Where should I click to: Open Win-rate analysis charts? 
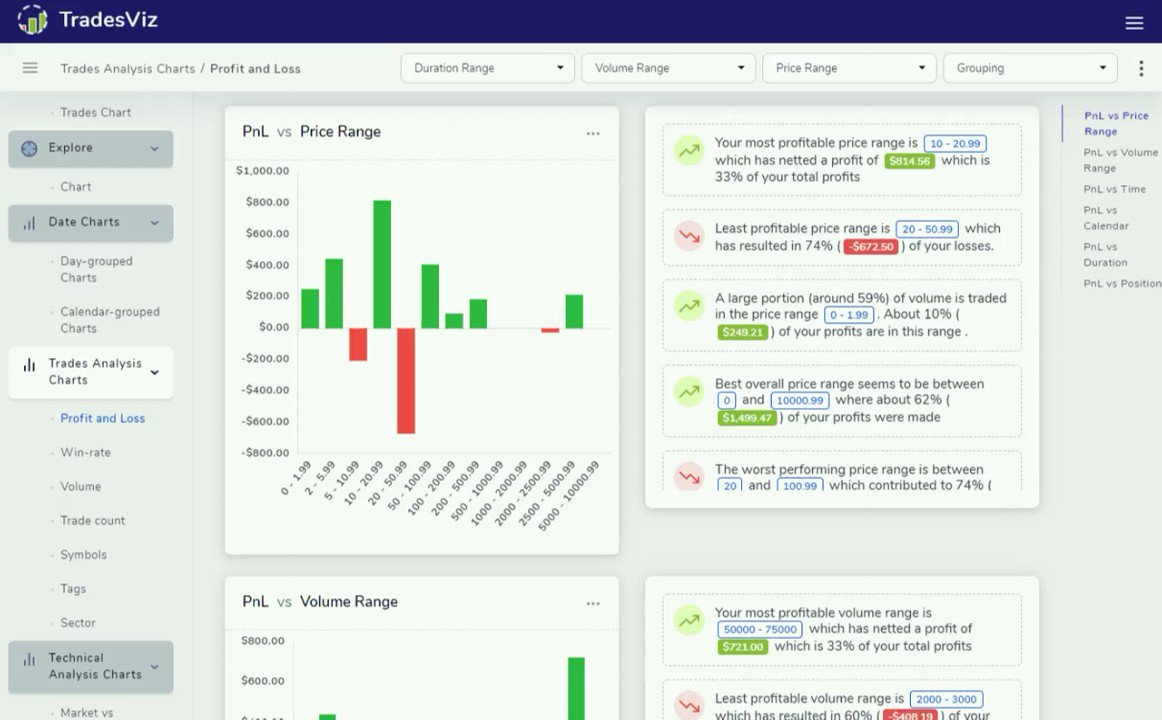[85, 453]
